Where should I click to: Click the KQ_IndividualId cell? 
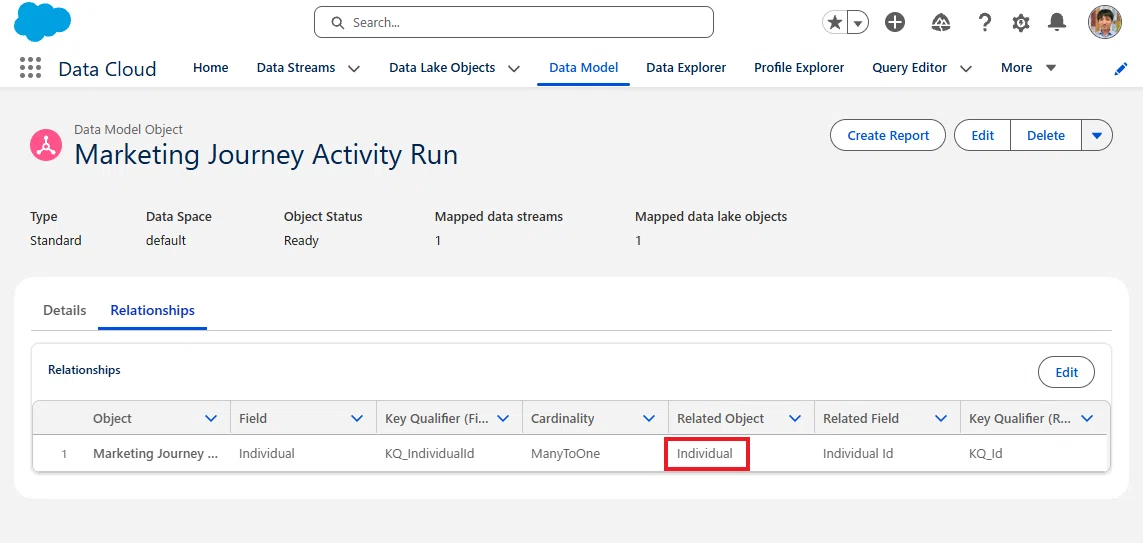pos(430,453)
